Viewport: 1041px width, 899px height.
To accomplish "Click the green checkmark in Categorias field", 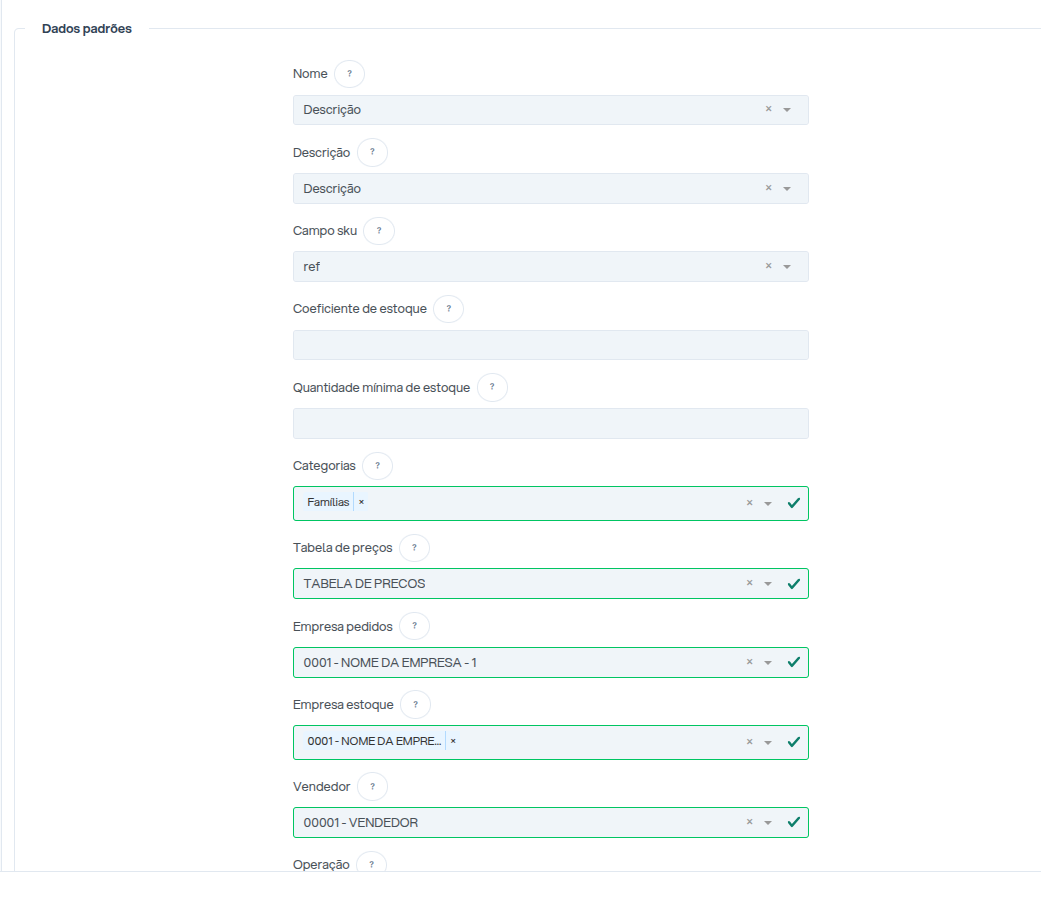I will pos(793,503).
